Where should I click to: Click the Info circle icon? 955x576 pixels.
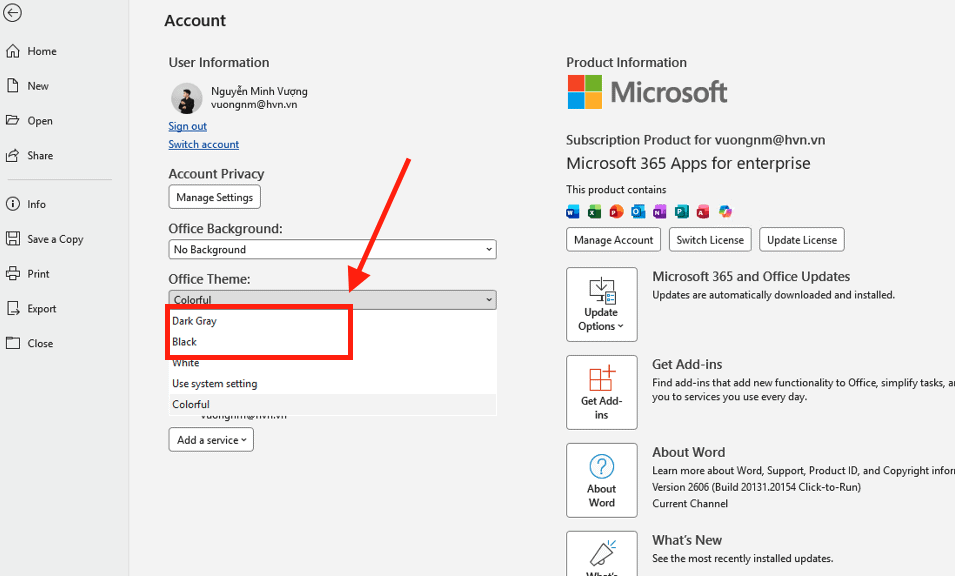click(x=13, y=204)
